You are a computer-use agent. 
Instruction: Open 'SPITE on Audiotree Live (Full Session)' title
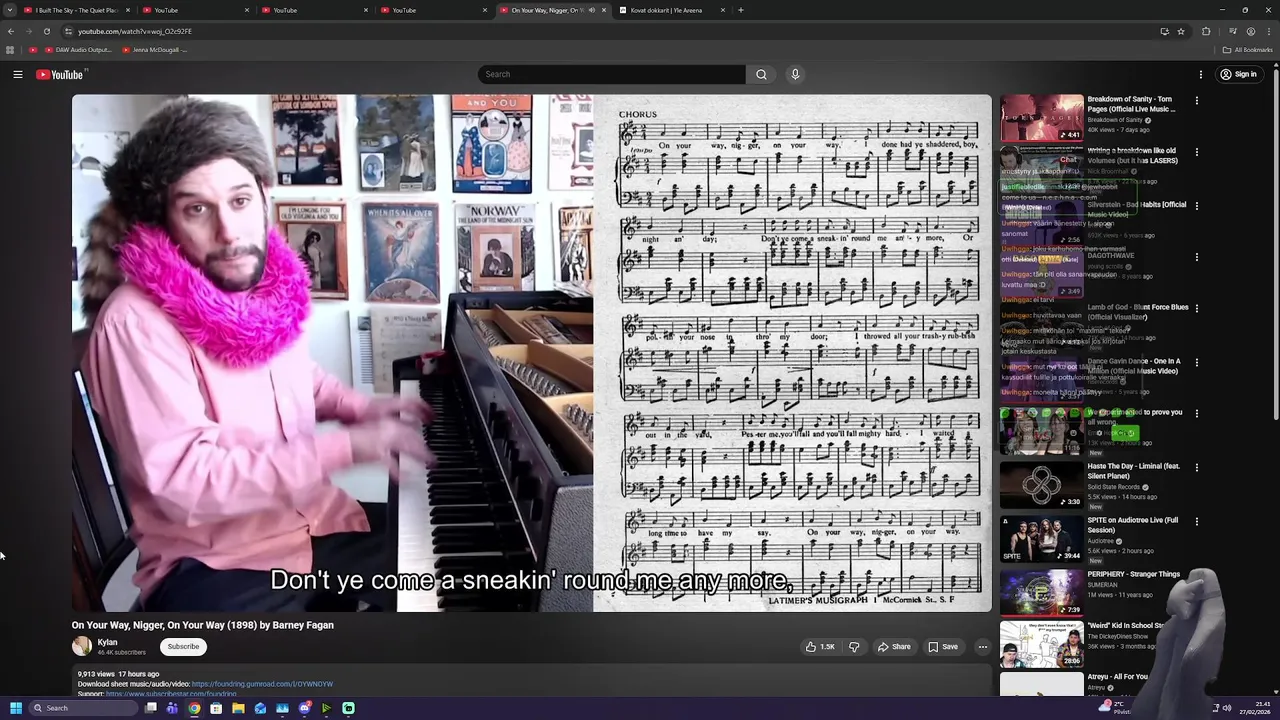click(x=1133, y=525)
